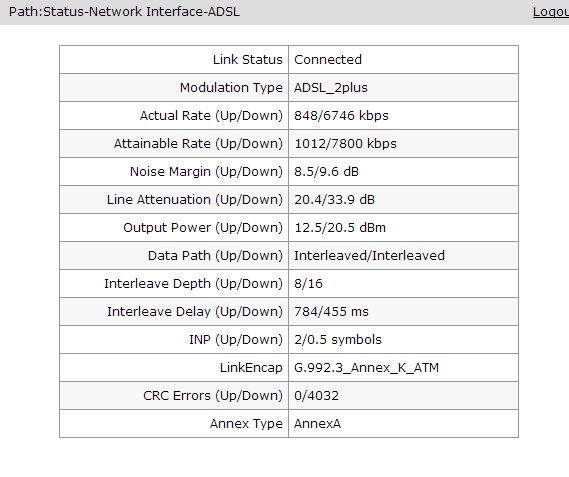569x477 pixels.
Task: Click the 1012/7800 kbps attainable rate value
Action: [x=345, y=143]
